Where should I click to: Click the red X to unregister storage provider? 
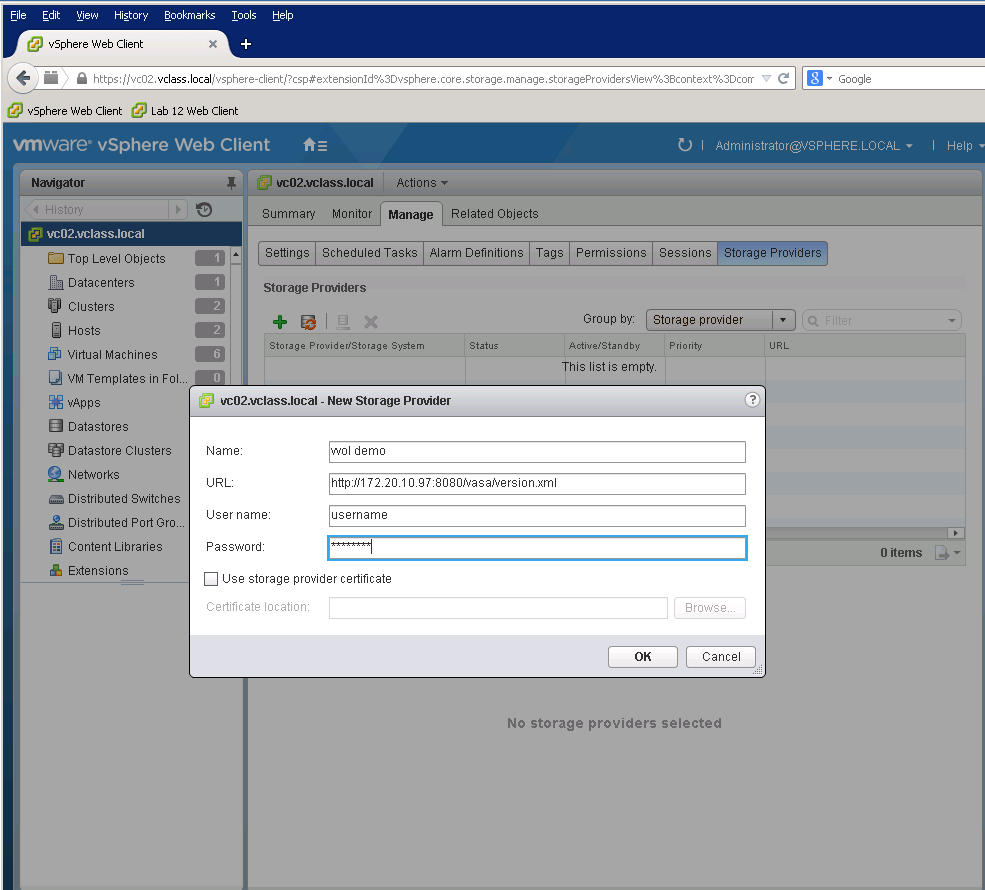coord(370,321)
